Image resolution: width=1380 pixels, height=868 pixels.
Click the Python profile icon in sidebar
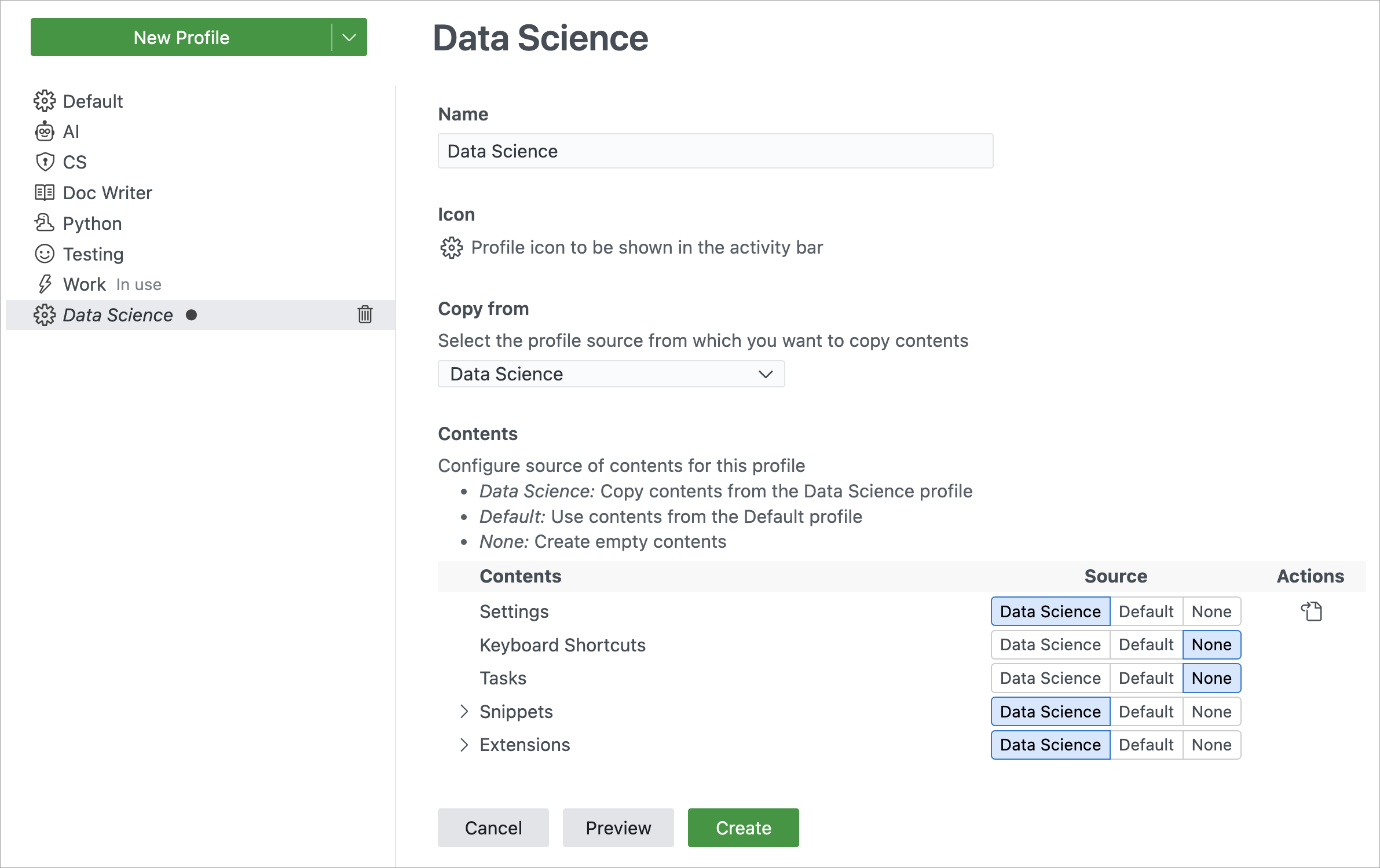pyautogui.click(x=45, y=223)
